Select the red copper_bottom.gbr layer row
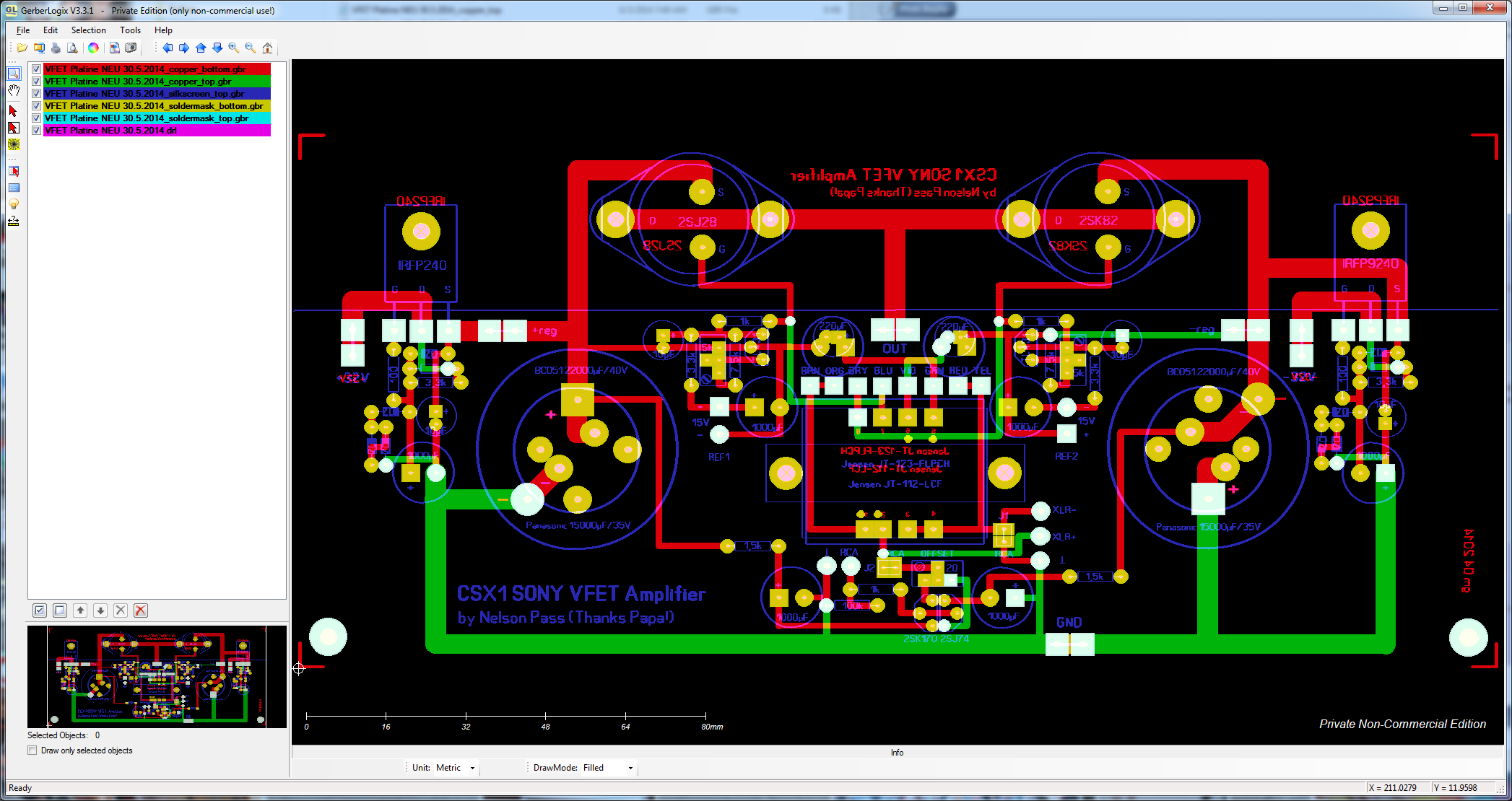1512x801 pixels. click(x=157, y=69)
